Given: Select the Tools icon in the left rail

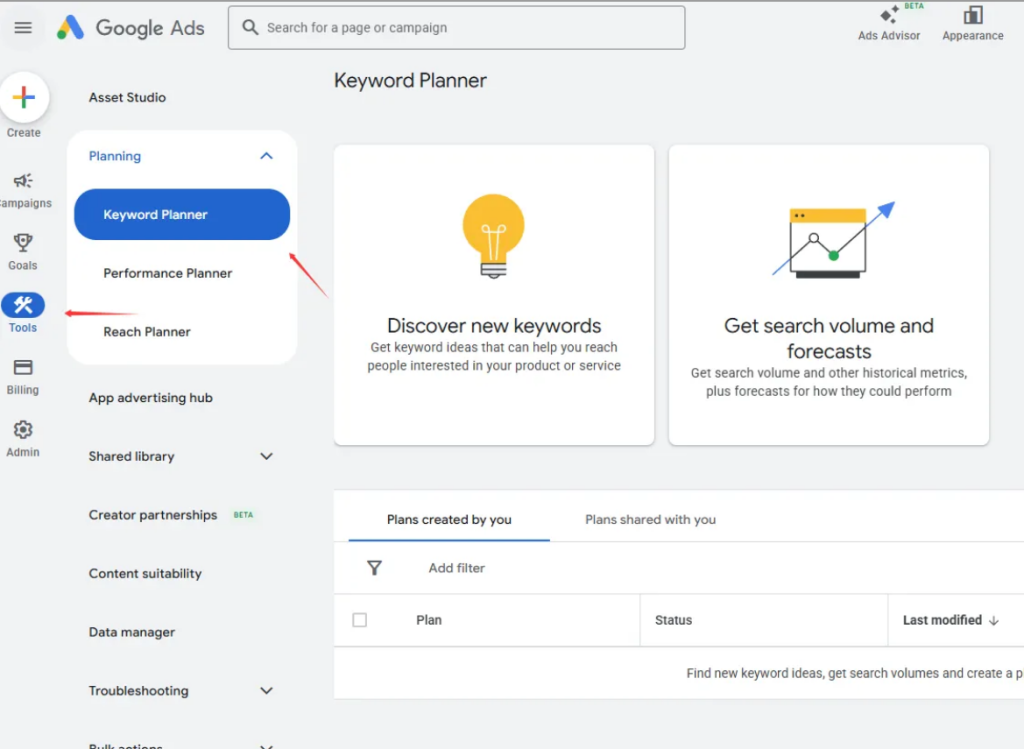Looking at the screenshot, I should tap(22, 305).
